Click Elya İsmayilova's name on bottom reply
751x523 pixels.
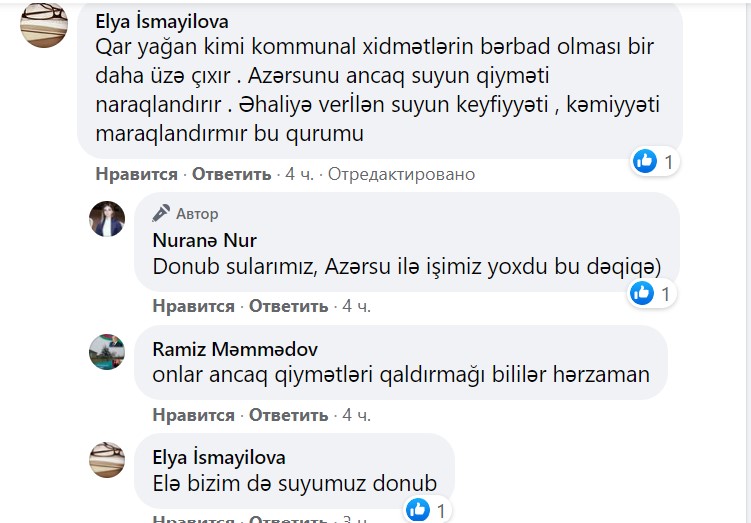[218, 457]
